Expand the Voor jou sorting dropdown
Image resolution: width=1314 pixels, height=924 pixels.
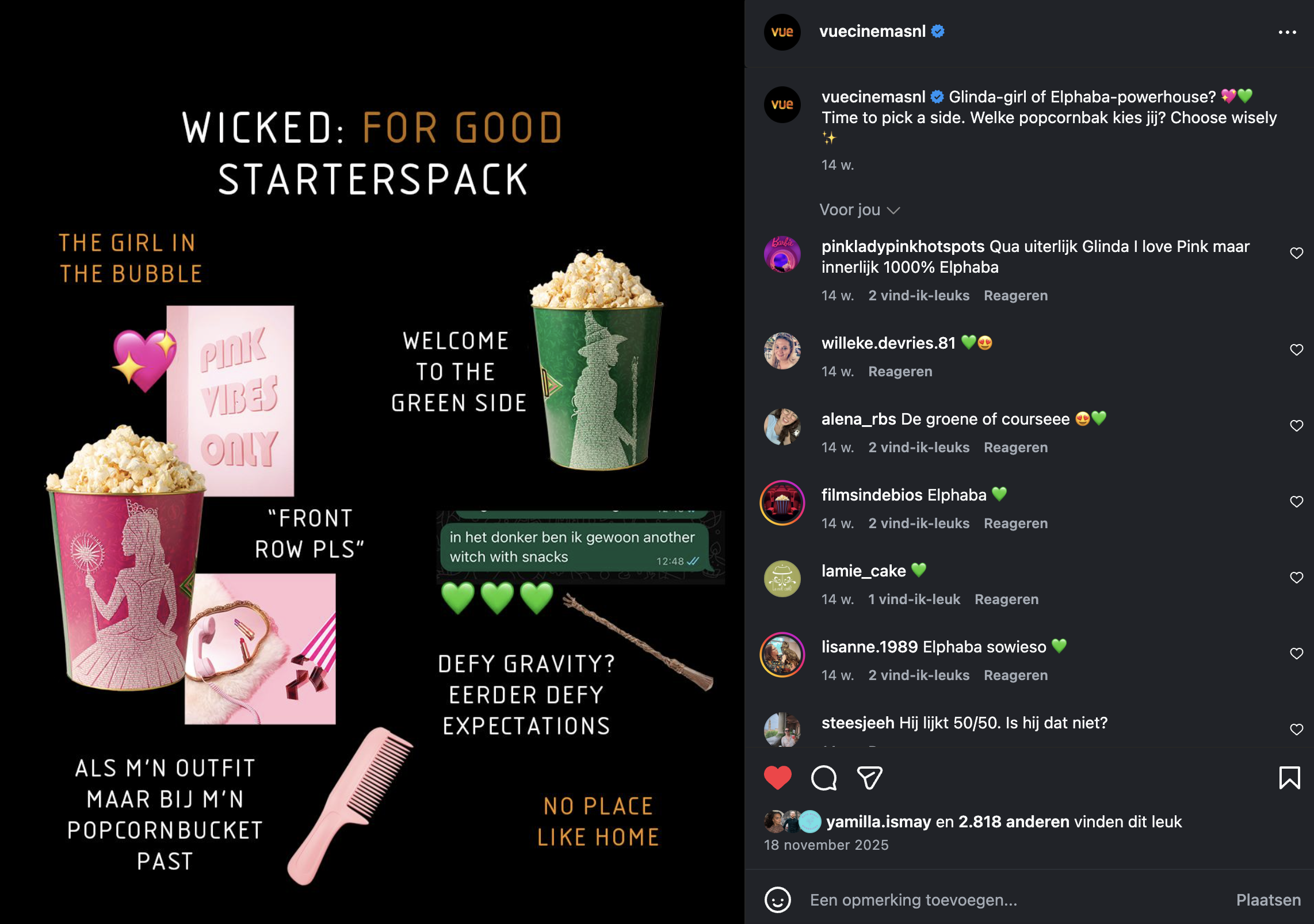pos(860,210)
